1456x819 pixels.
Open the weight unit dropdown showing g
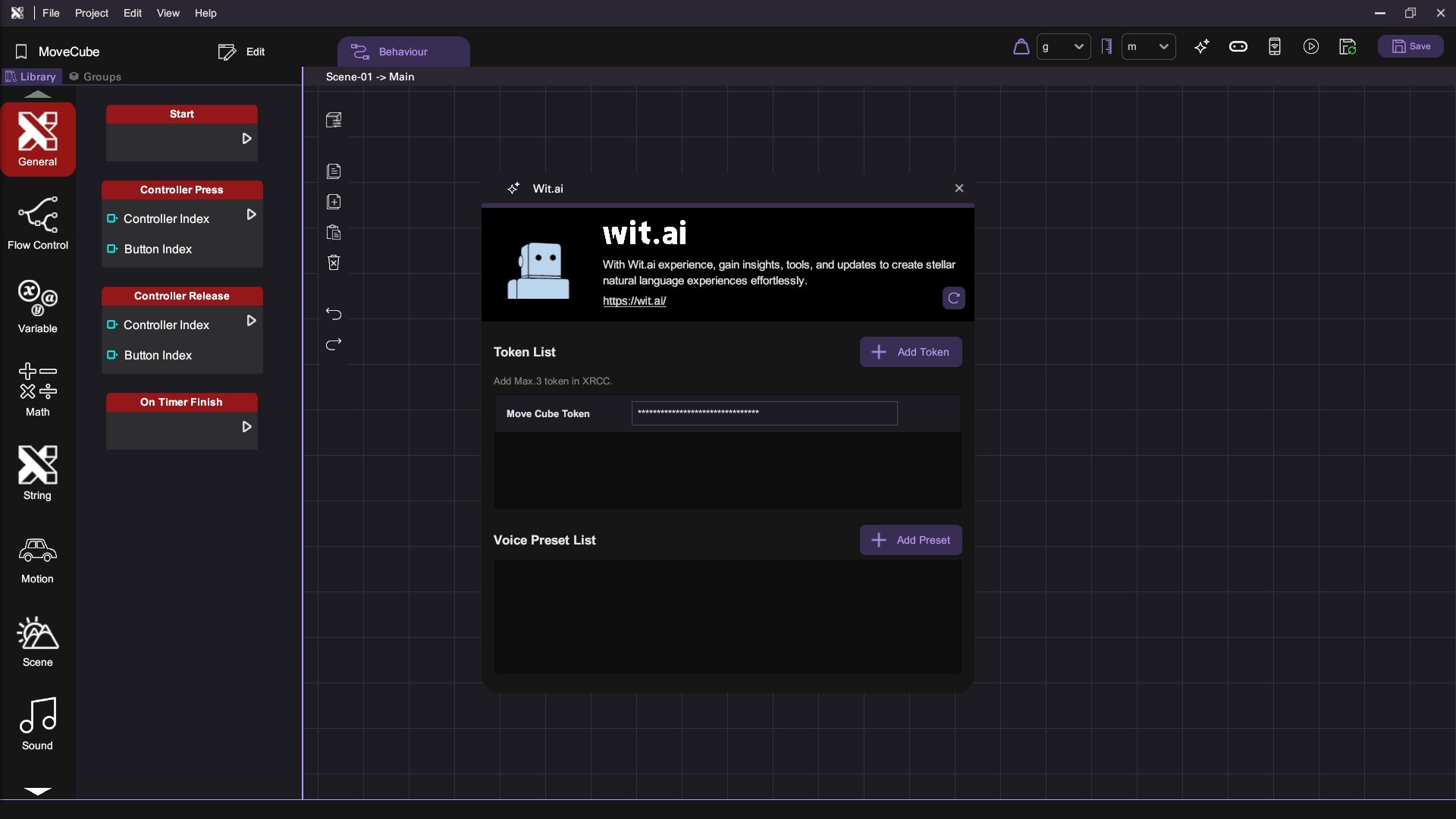pyautogui.click(x=1063, y=47)
